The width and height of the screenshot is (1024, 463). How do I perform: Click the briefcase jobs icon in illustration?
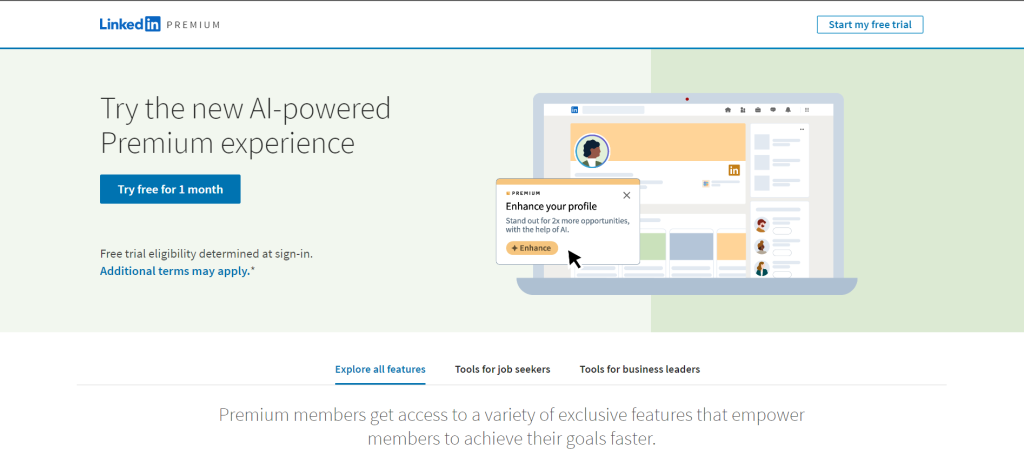[x=758, y=109]
